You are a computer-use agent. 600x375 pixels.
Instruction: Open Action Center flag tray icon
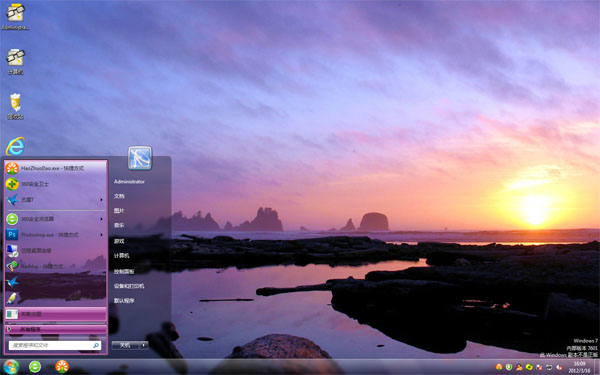point(539,367)
